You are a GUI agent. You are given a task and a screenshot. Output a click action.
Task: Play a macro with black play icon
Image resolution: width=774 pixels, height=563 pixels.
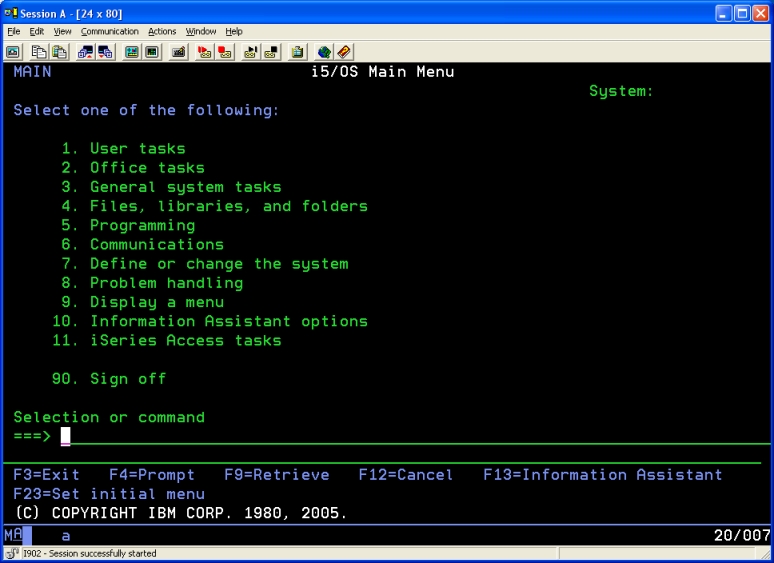pyautogui.click(x=250, y=52)
